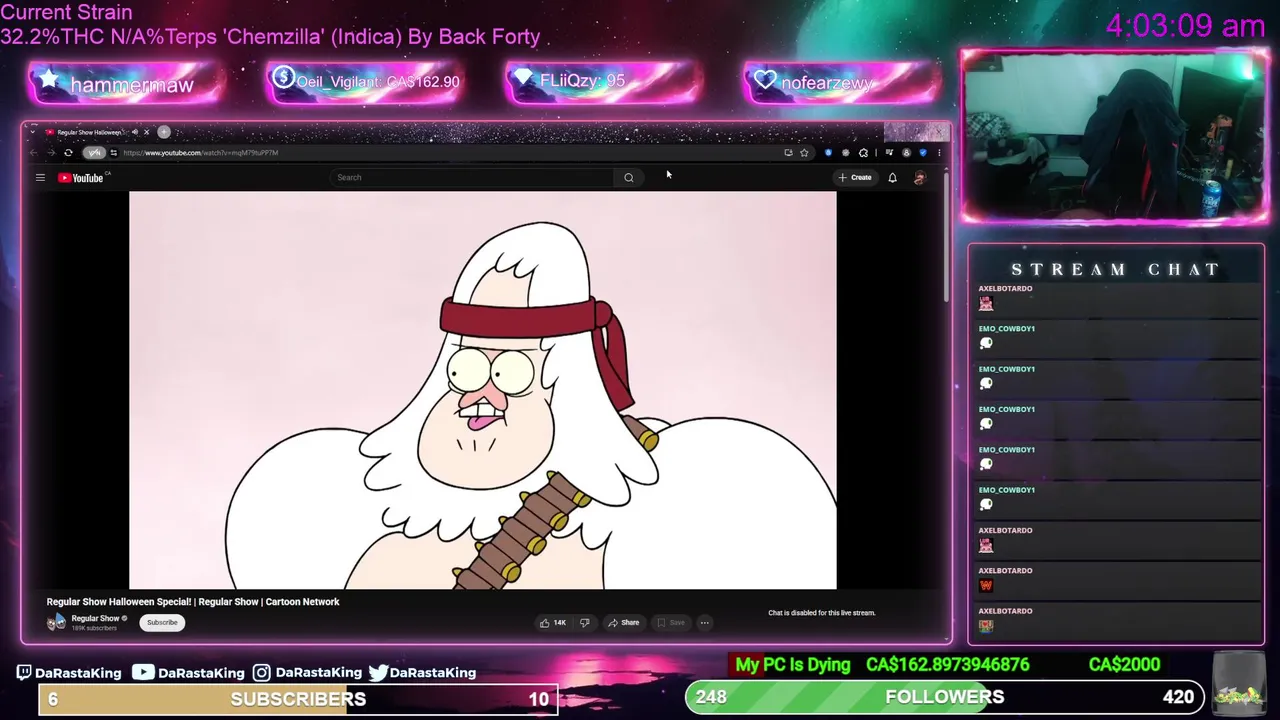Image resolution: width=1280 pixels, height=720 pixels.
Task: Open the browser extensions puzzle icon
Action: 863,153
